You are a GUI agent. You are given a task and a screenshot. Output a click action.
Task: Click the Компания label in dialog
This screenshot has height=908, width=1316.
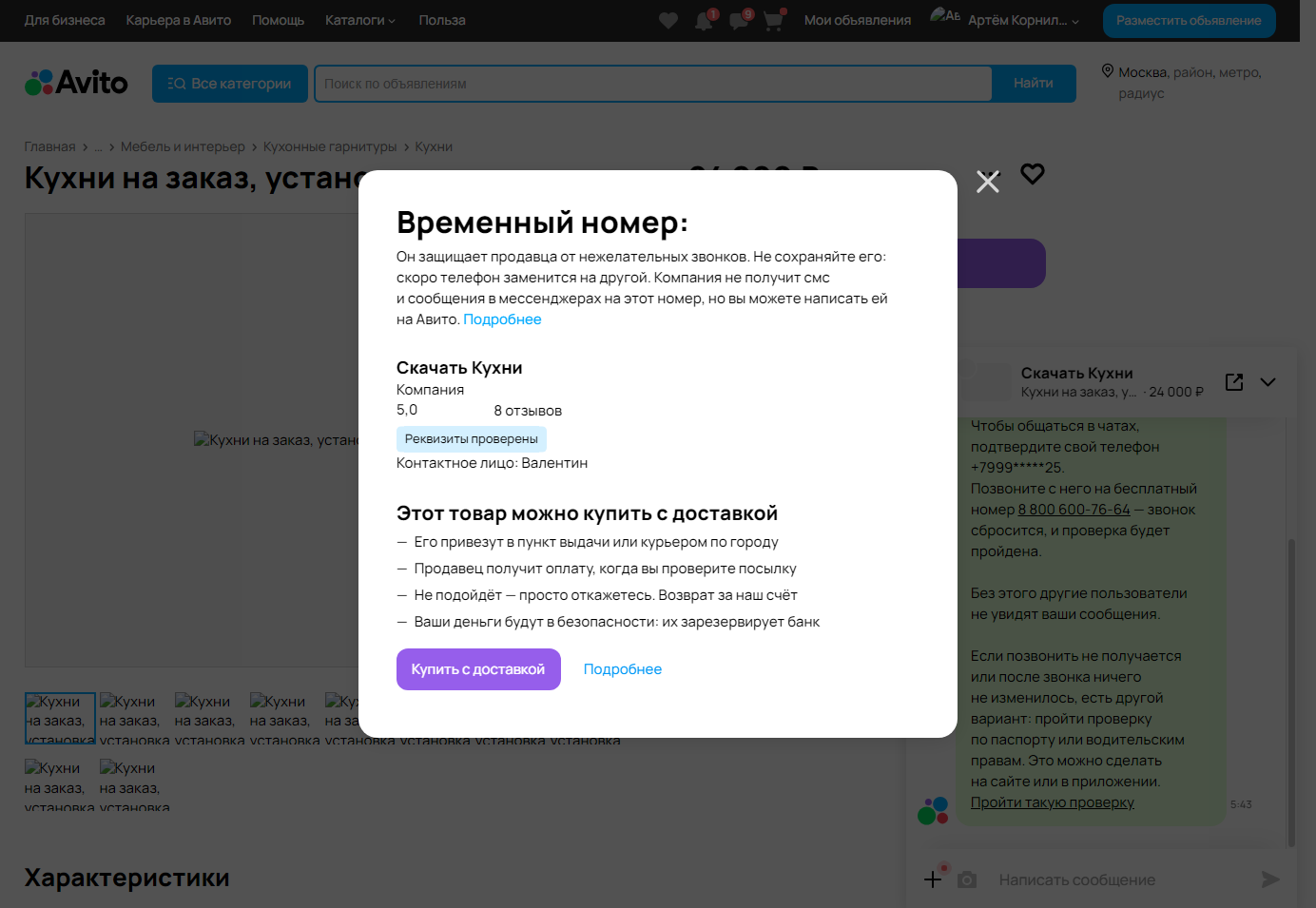[x=430, y=390]
